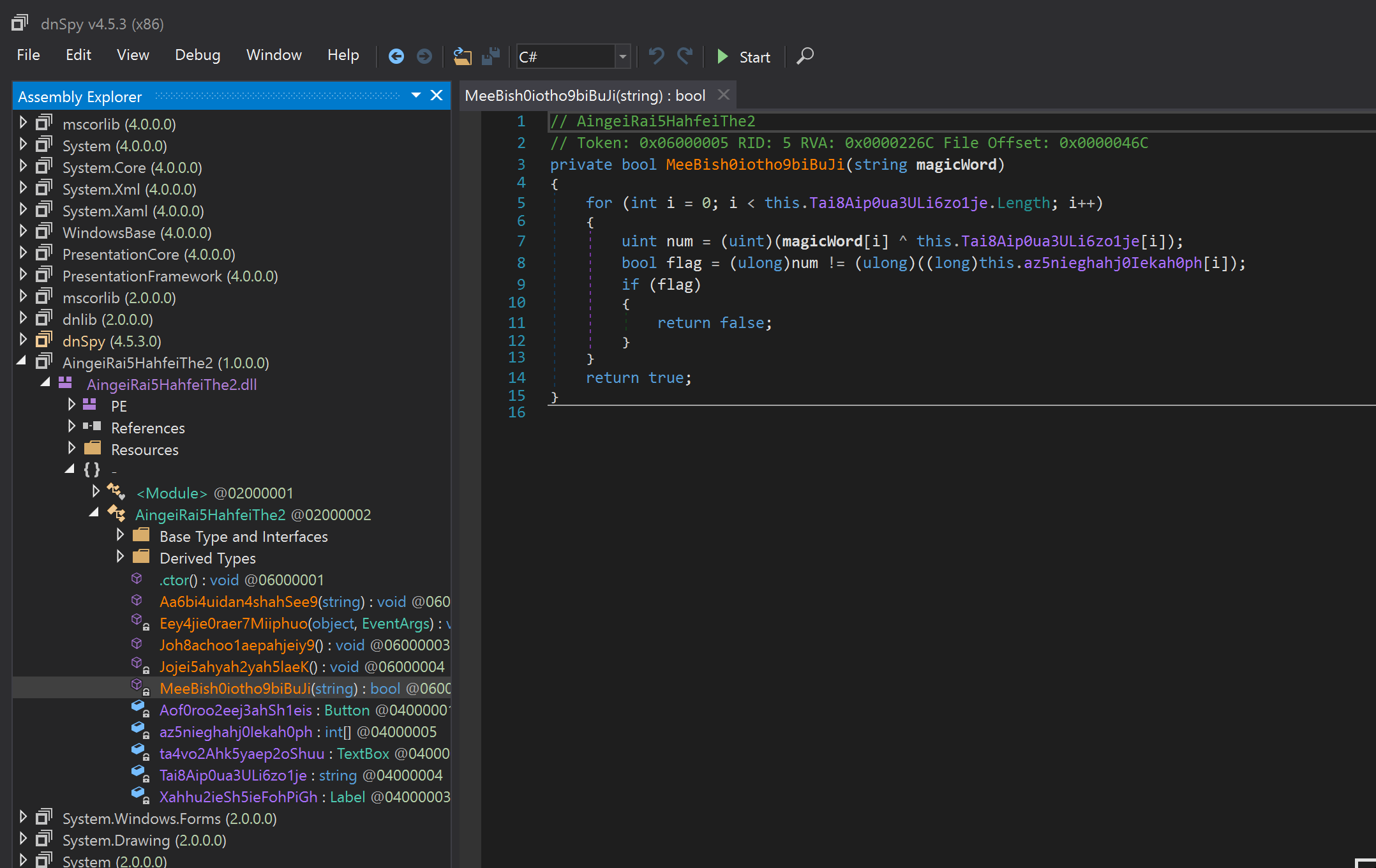Collapse the AingeiRai5HahfeiThe2 (1.0.0.0) assembly node

[x=22, y=361]
